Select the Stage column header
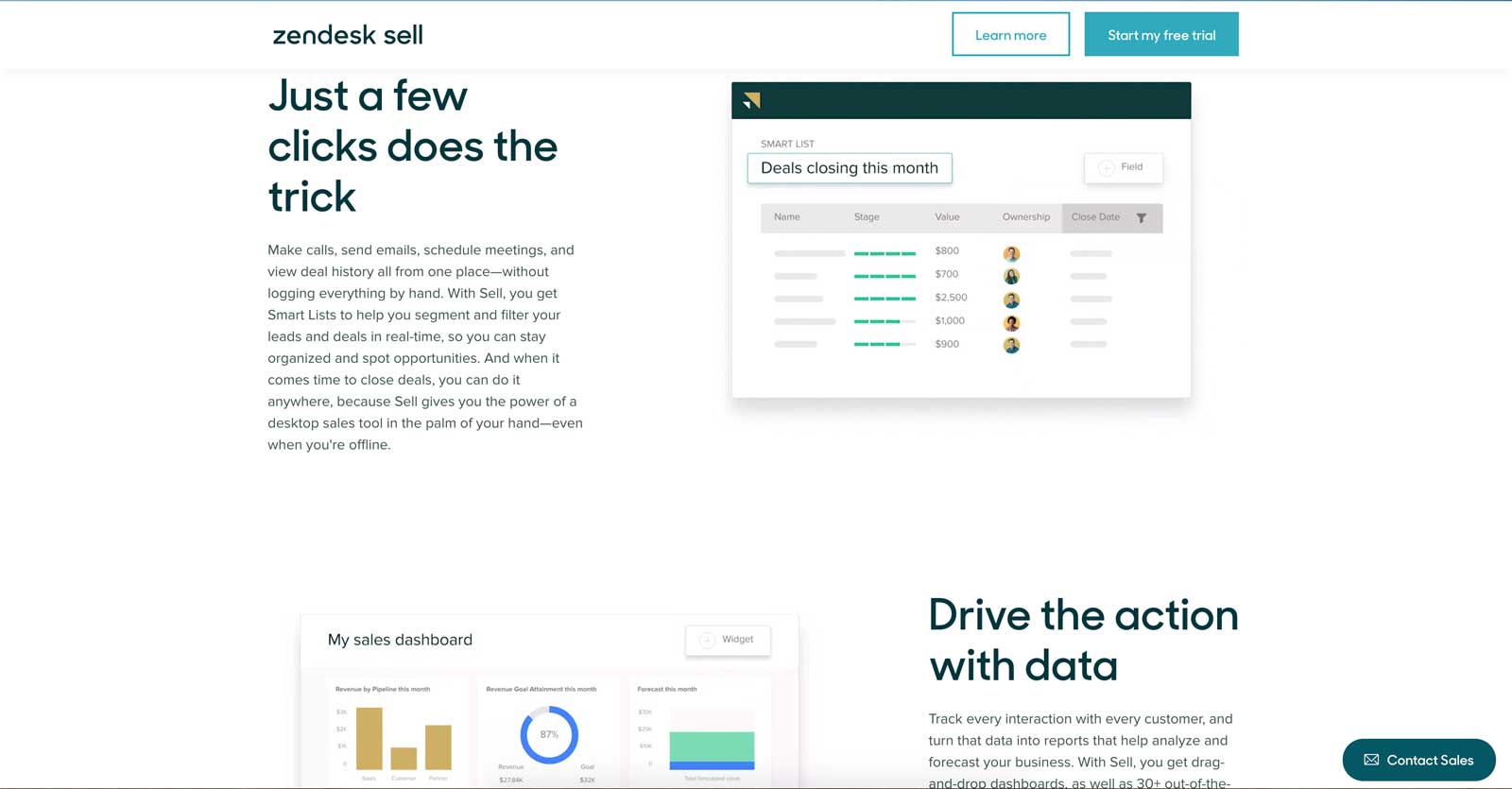 [x=867, y=217]
